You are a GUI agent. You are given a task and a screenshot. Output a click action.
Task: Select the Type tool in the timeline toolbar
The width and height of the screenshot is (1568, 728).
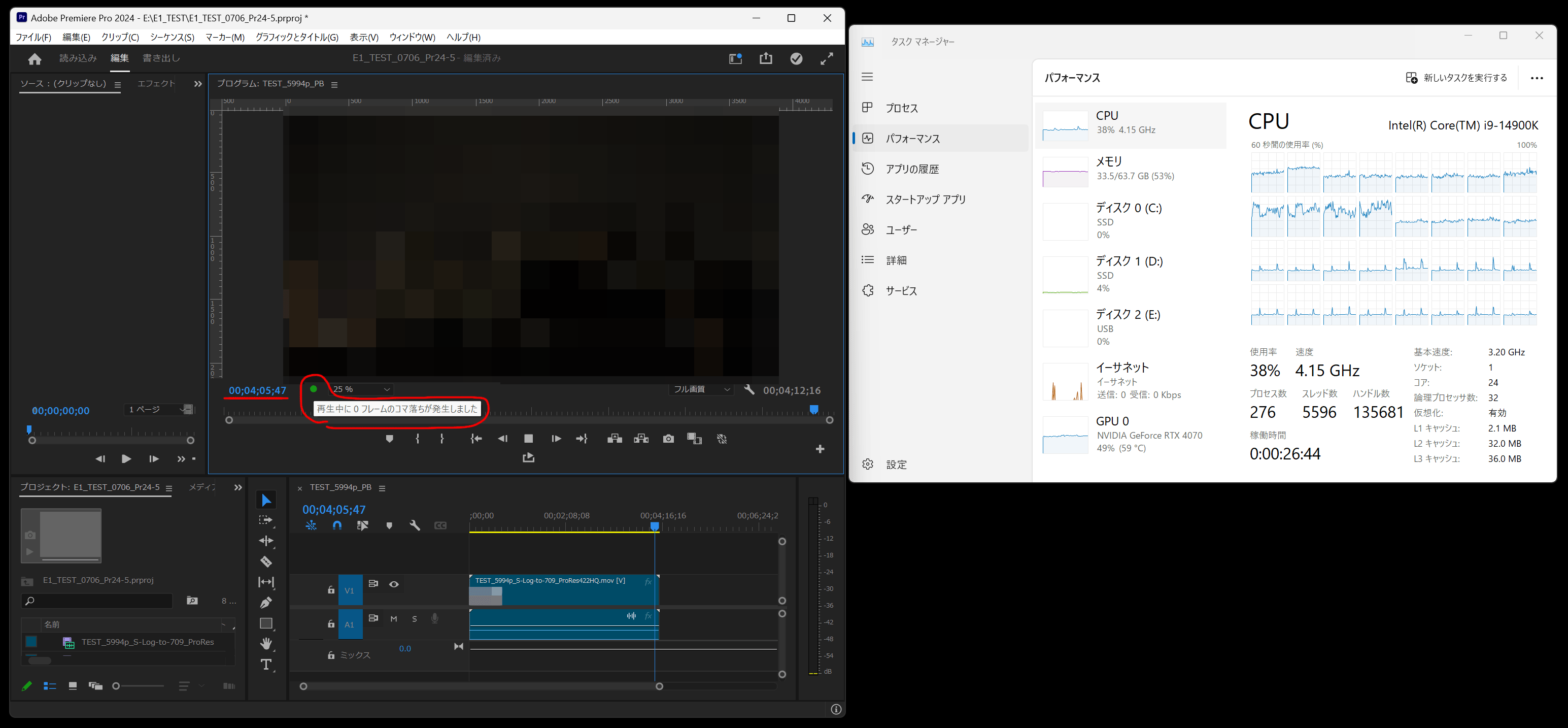tap(266, 665)
